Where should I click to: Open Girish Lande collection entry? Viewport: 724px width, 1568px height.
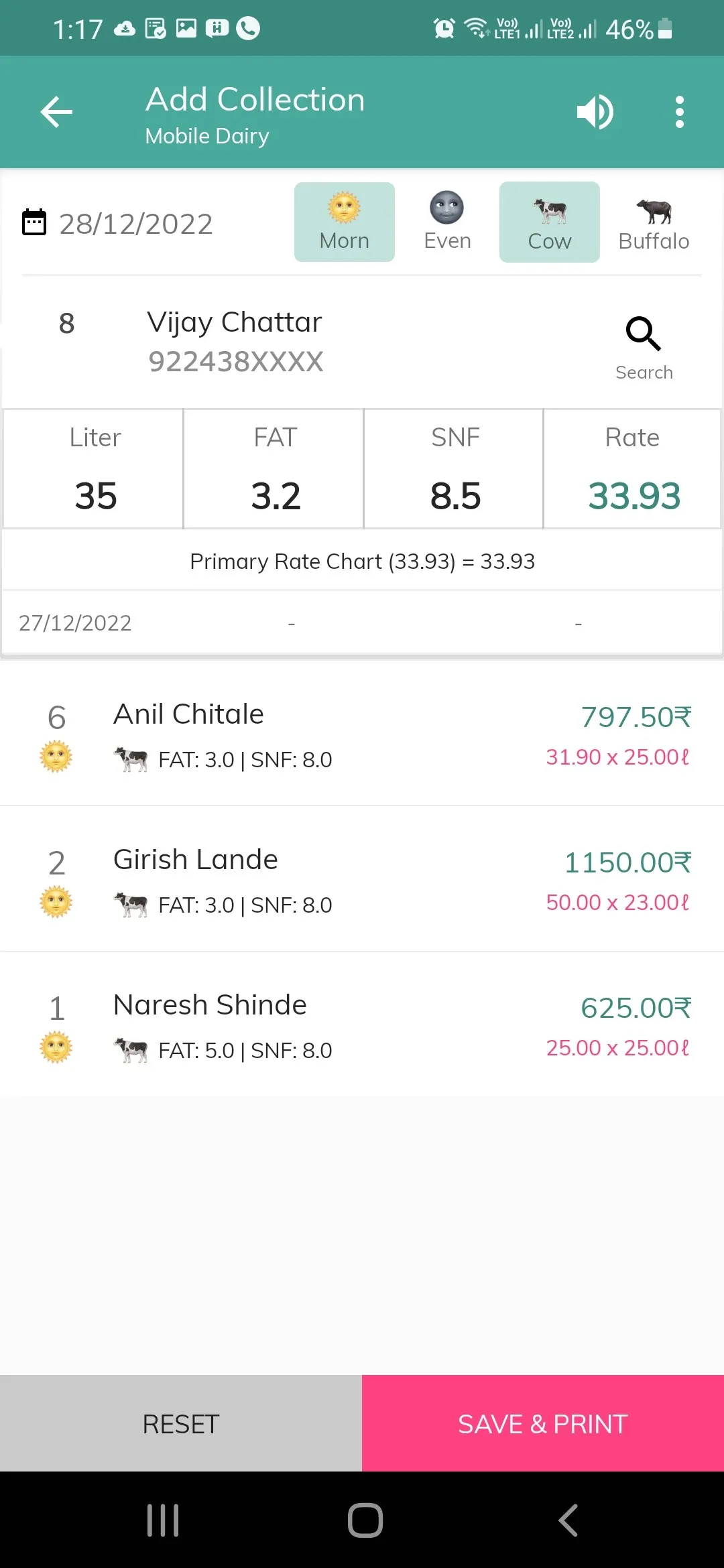pos(362,879)
